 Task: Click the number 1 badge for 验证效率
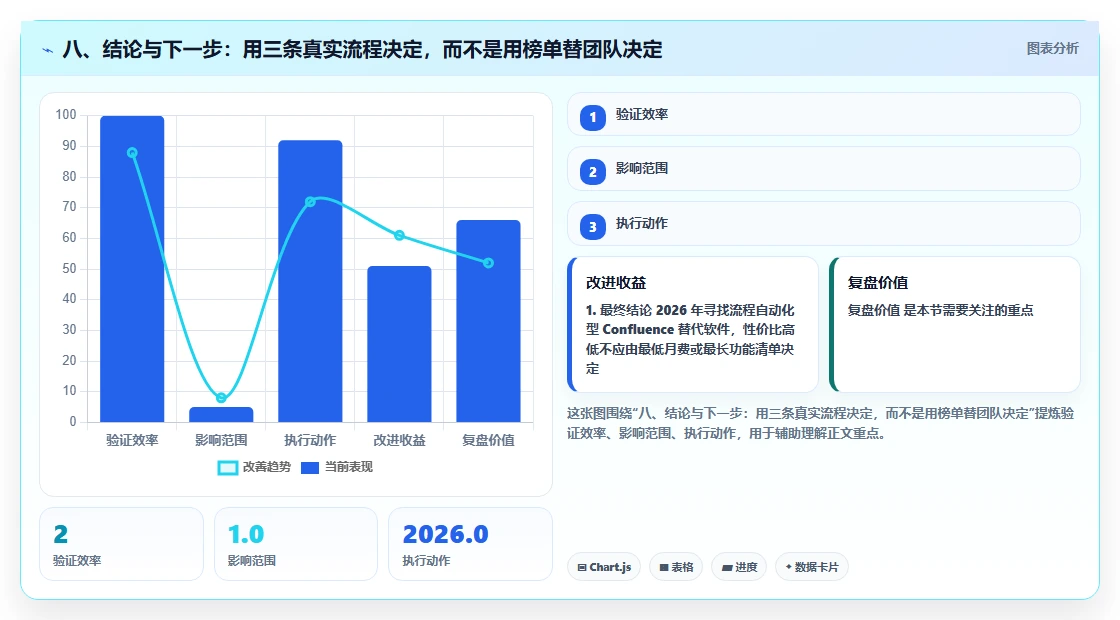tap(592, 117)
